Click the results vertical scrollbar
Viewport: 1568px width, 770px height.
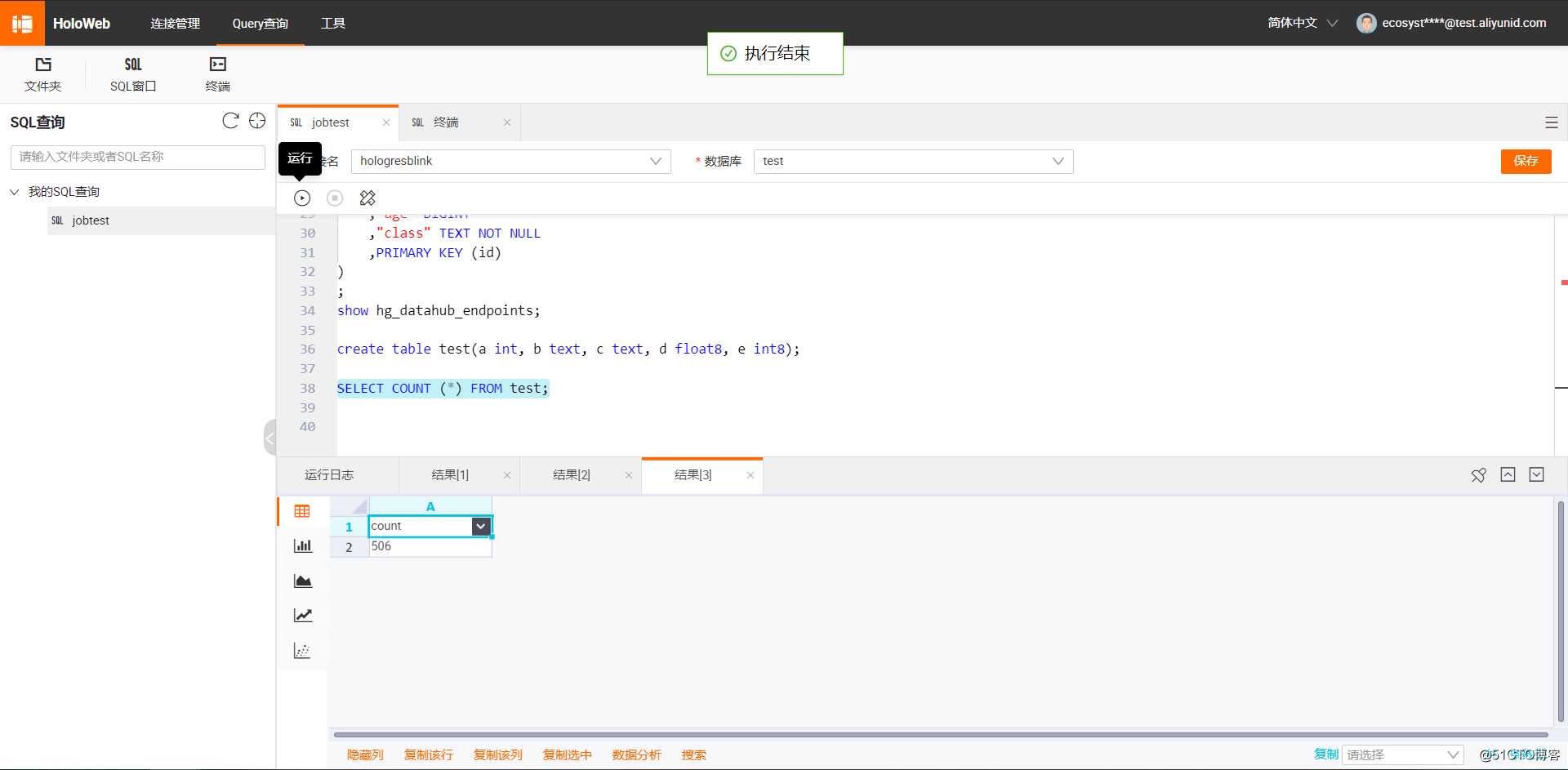(x=1561, y=612)
